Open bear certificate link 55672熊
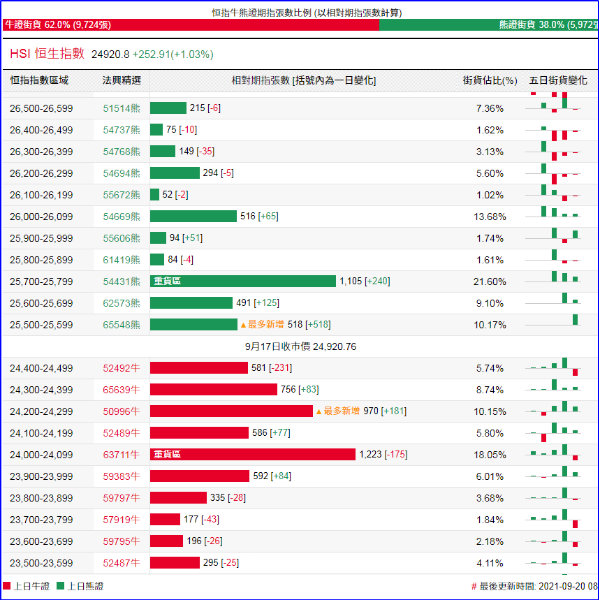This screenshot has width=599, height=600. (121, 195)
